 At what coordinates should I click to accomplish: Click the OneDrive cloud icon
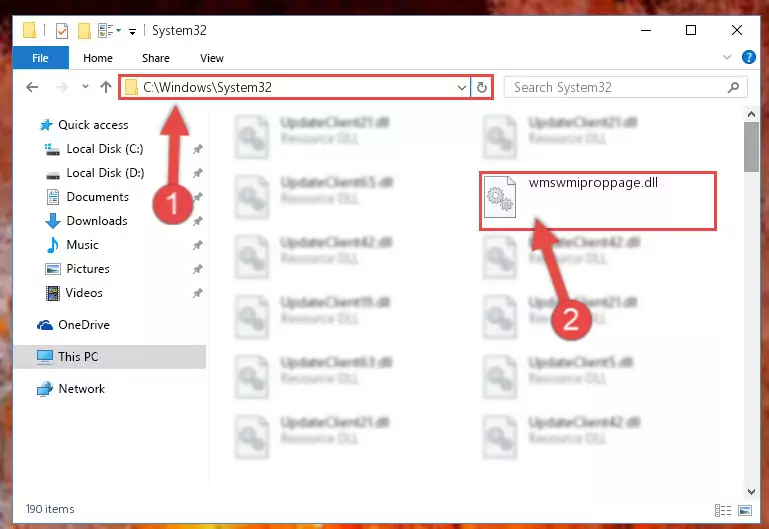(45, 325)
